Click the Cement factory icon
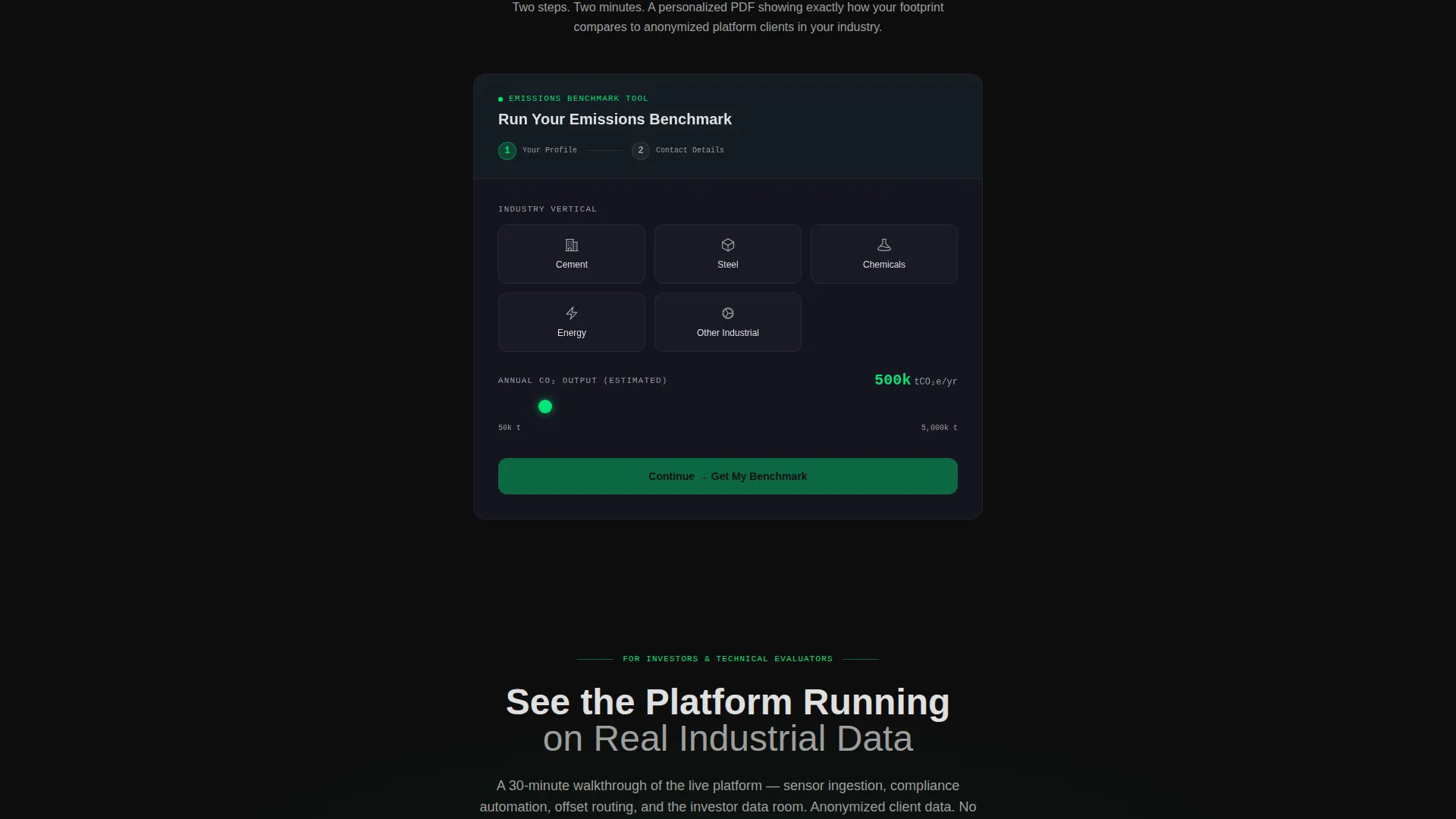This screenshot has width=1456, height=819. pos(572,245)
